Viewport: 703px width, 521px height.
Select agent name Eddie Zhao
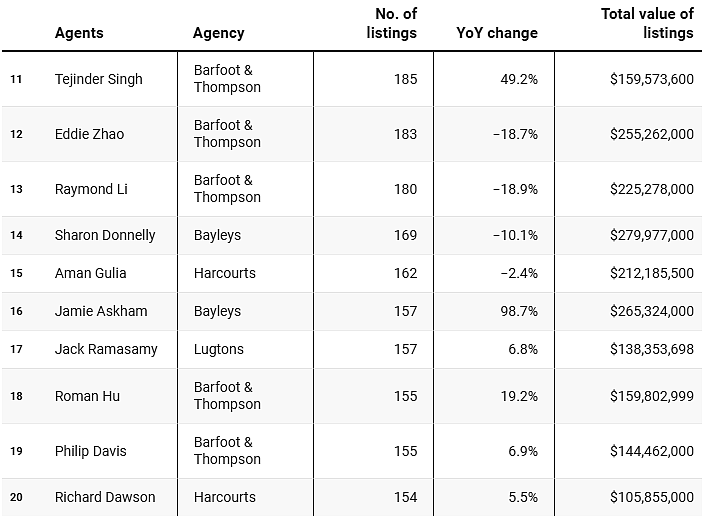pyautogui.click(x=89, y=134)
